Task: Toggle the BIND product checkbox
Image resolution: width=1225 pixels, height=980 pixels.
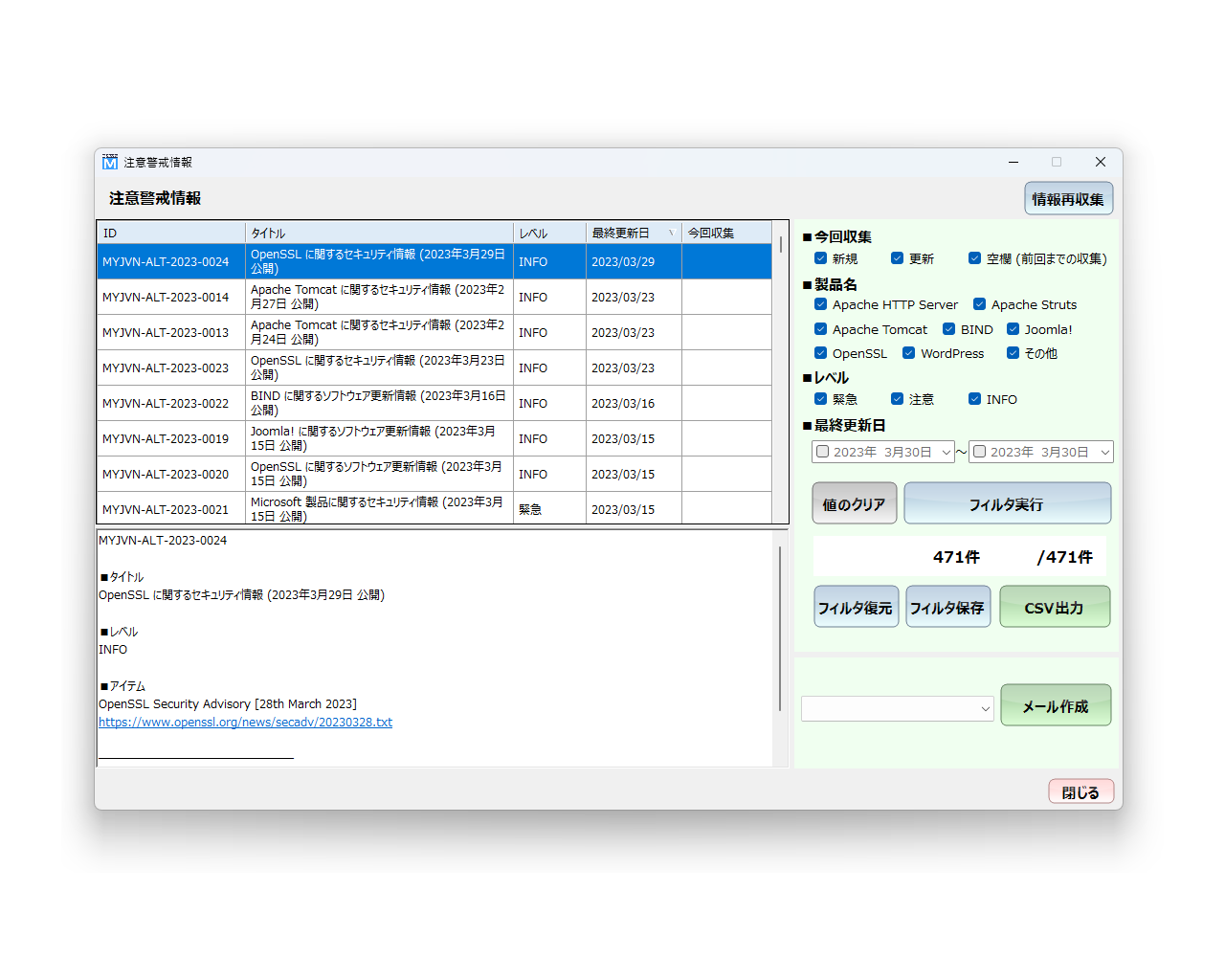Action: point(948,329)
